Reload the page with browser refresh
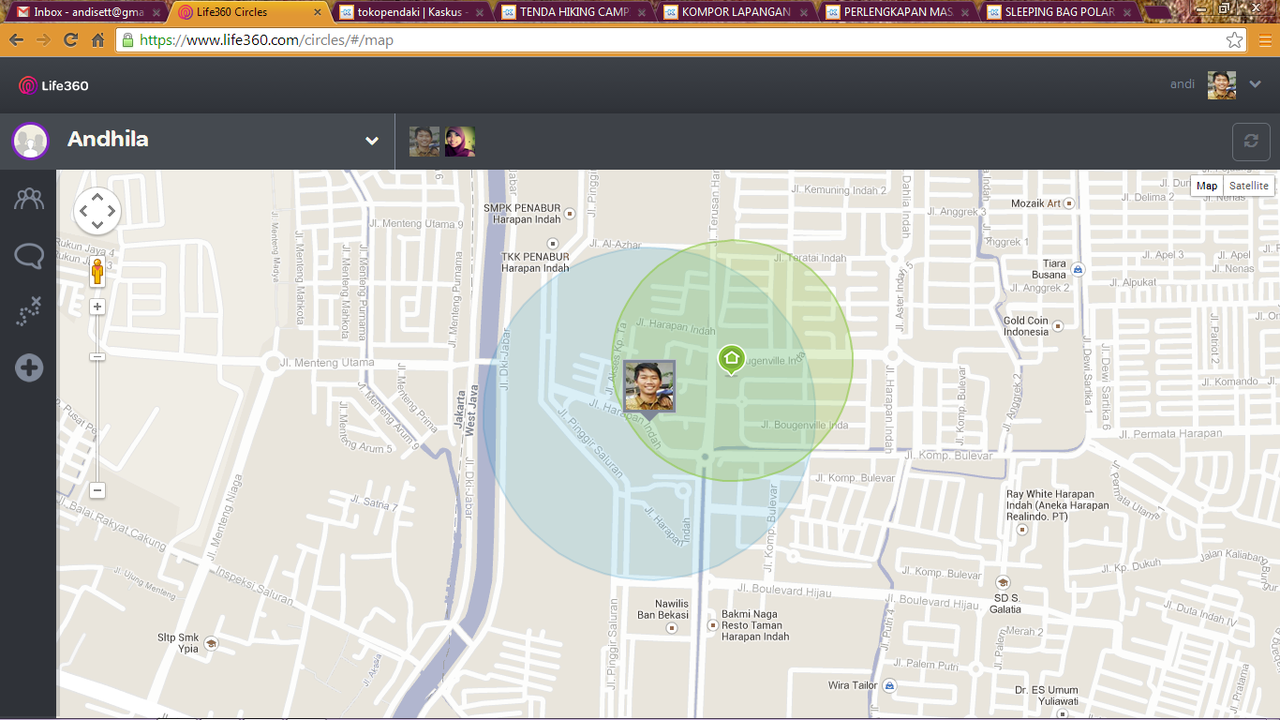This screenshot has width=1280, height=720. click(x=70, y=40)
